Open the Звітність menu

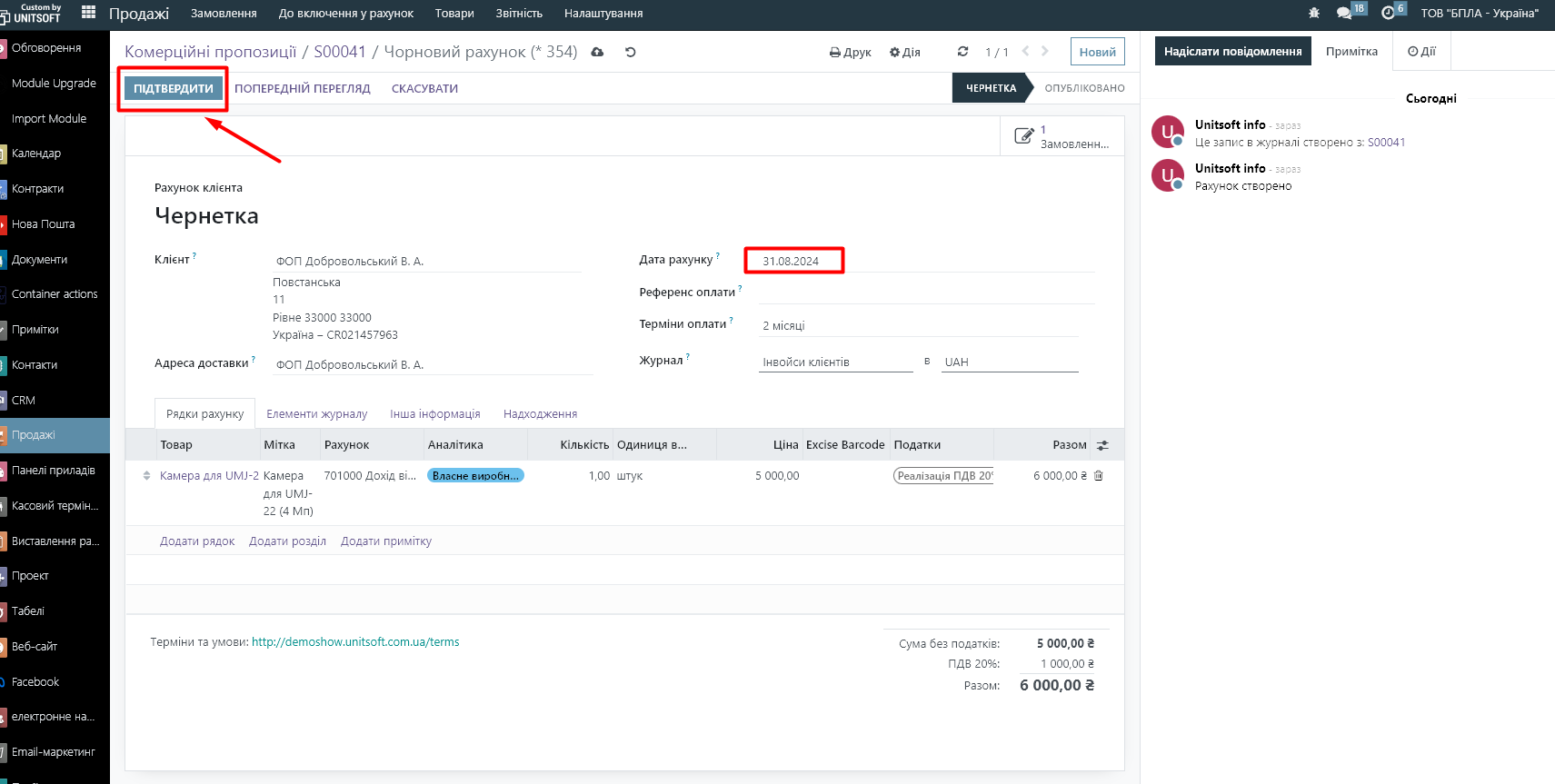click(x=519, y=13)
